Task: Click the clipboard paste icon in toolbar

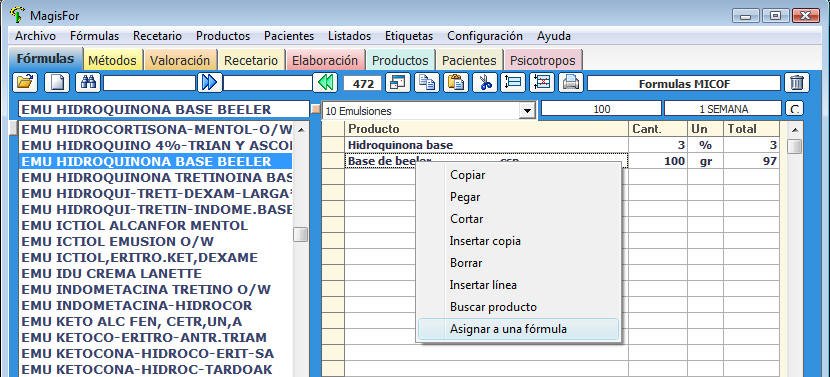Action: (x=456, y=83)
